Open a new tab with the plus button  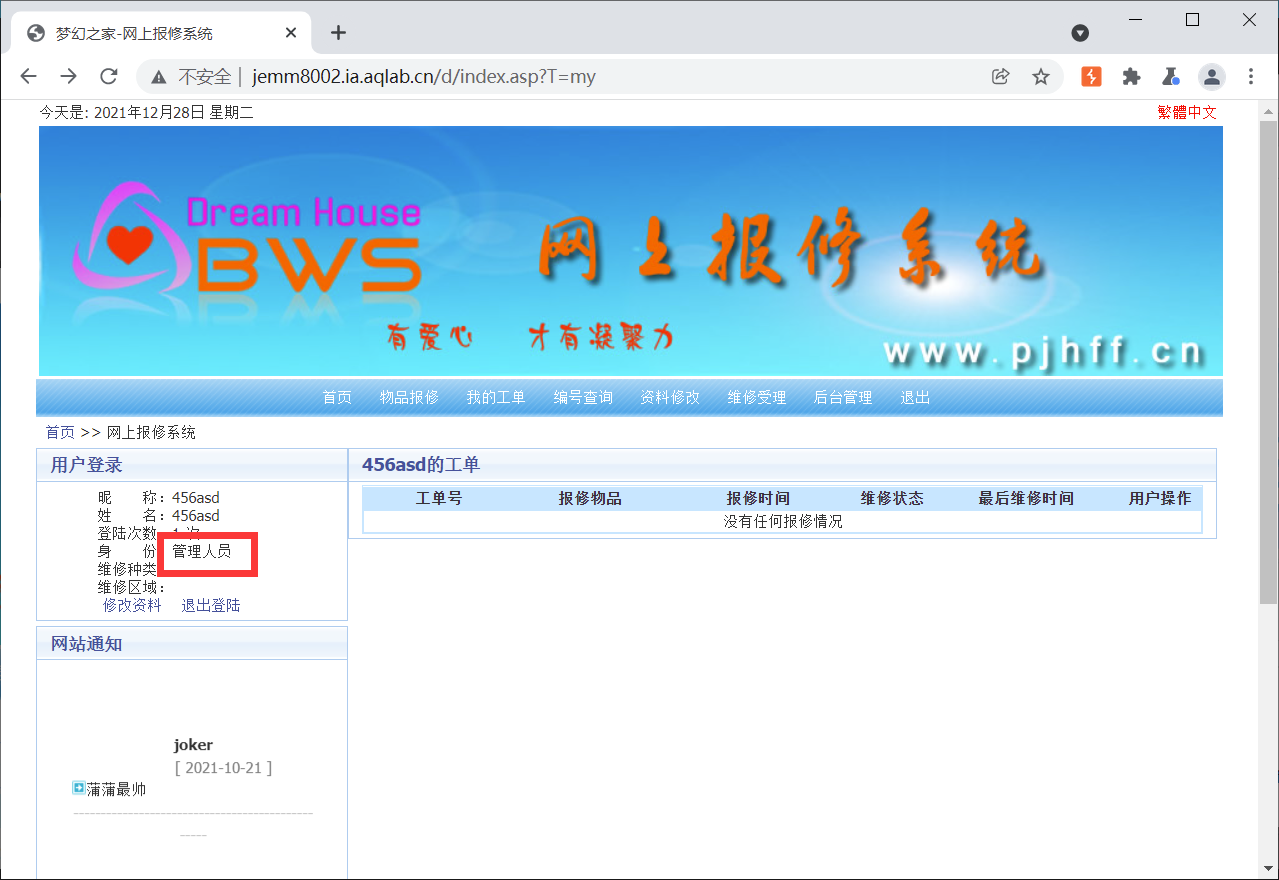pos(338,32)
